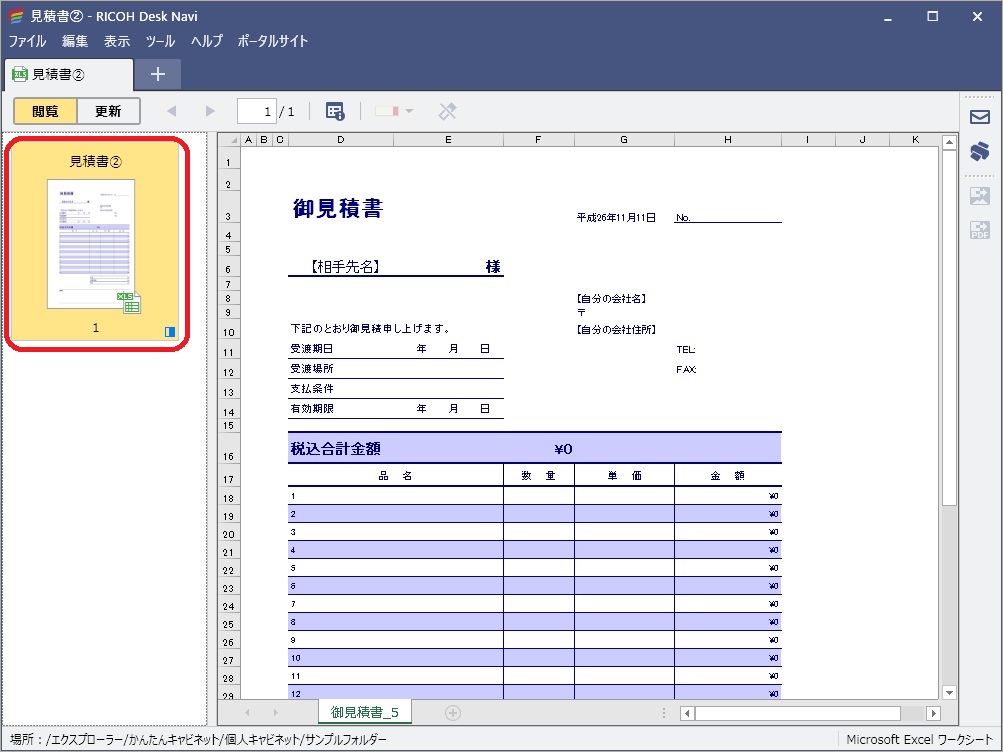Select the export to image icon

[x=980, y=196]
